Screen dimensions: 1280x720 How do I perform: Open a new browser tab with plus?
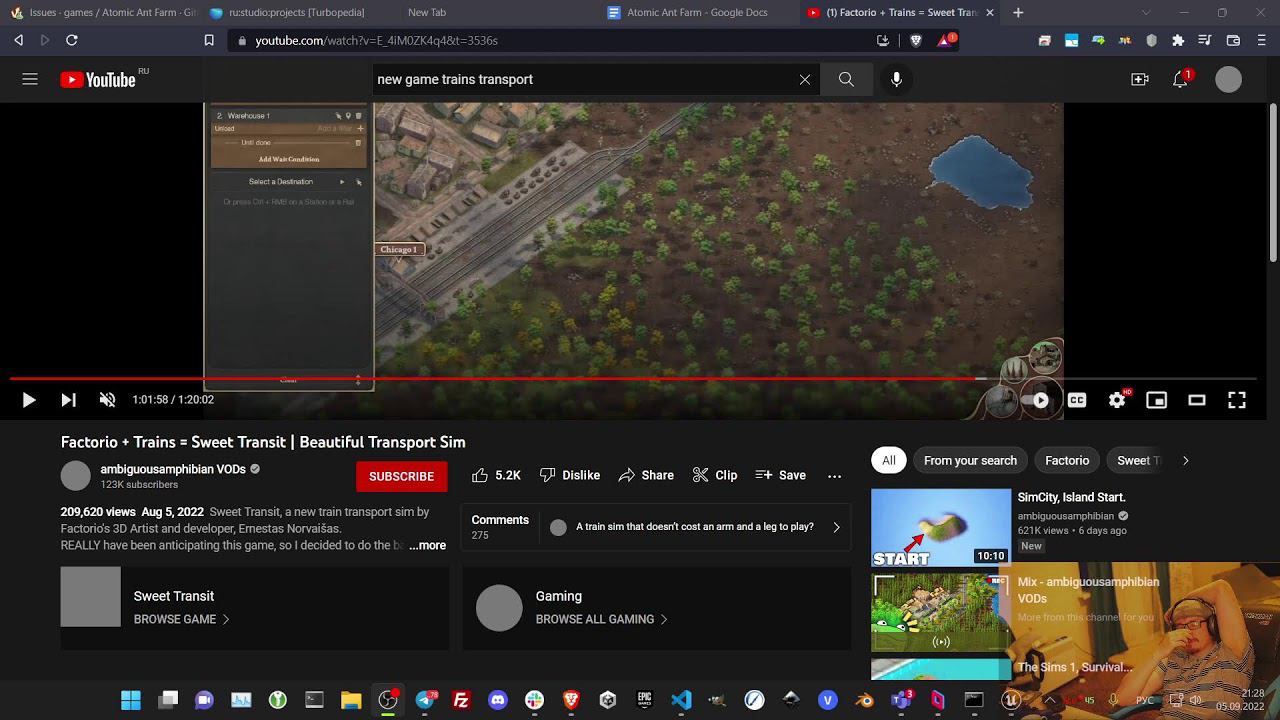pyautogui.click(x=1018, y=13)
